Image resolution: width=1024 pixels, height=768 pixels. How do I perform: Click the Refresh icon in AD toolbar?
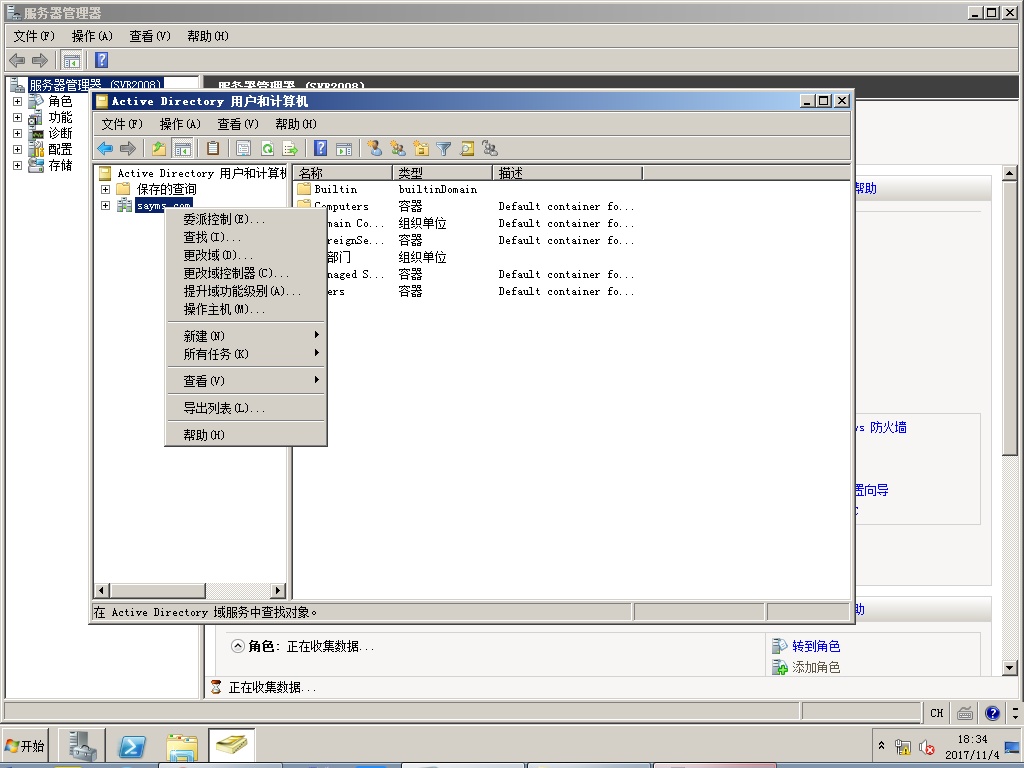point(267,149)
